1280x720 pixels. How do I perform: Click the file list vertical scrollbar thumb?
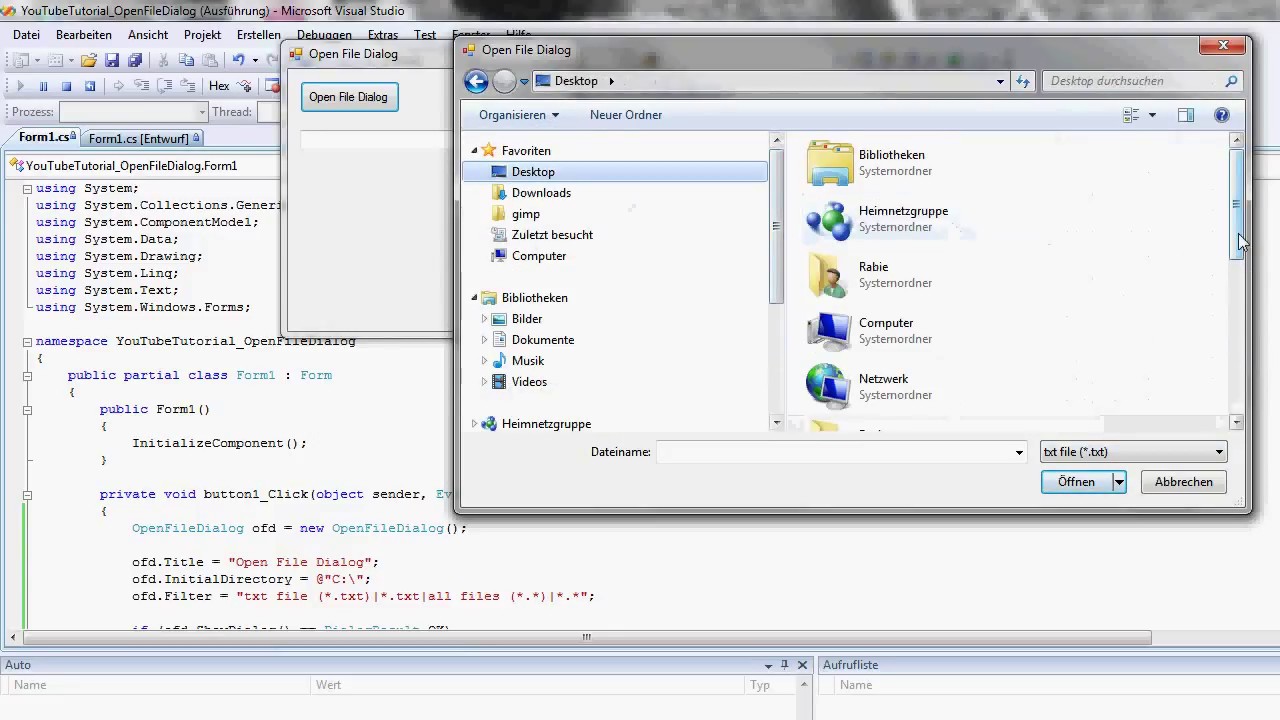click(1237, 204)
